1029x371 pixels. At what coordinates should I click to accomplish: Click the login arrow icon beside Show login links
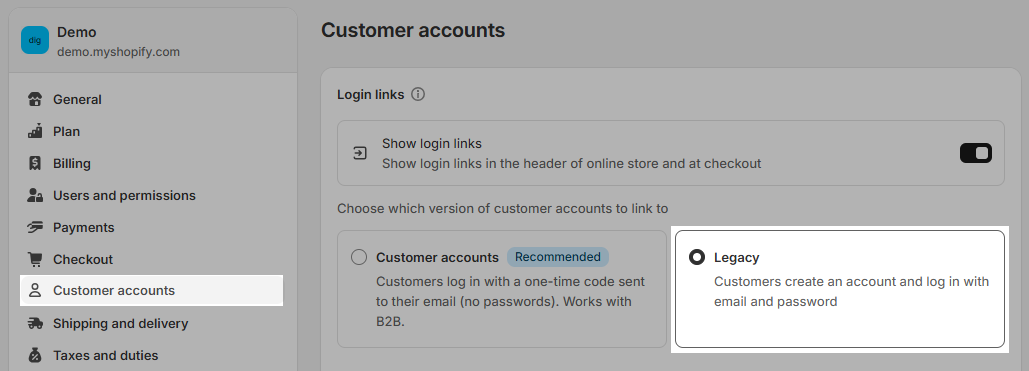(360, 153)
